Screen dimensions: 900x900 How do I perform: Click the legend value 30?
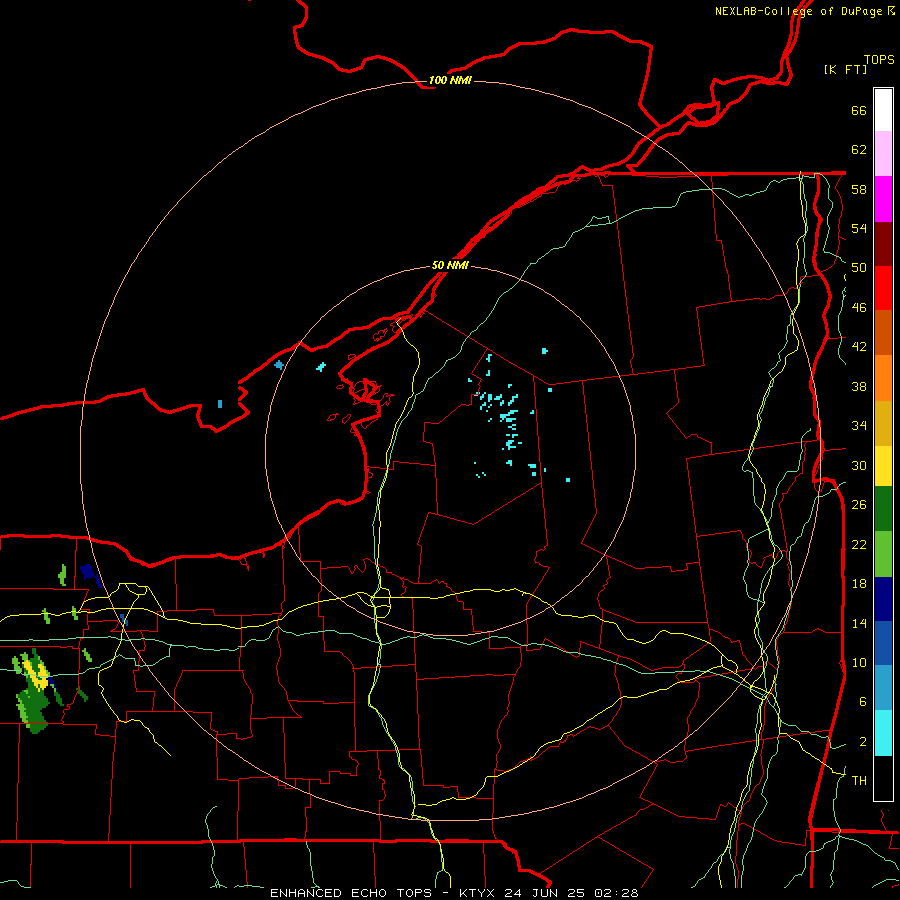point(859,465)
